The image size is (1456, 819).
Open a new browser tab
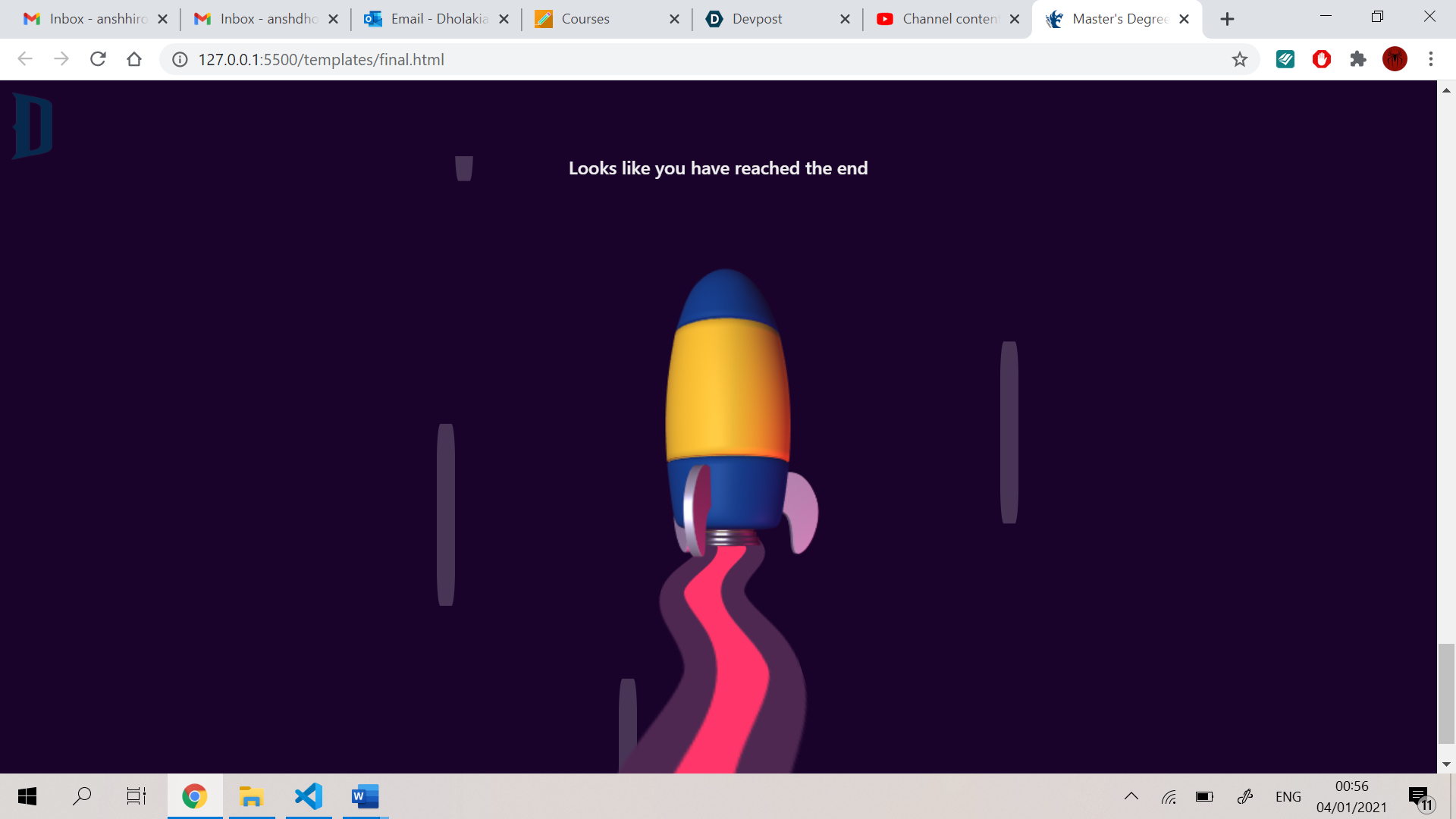point(1227,19)
